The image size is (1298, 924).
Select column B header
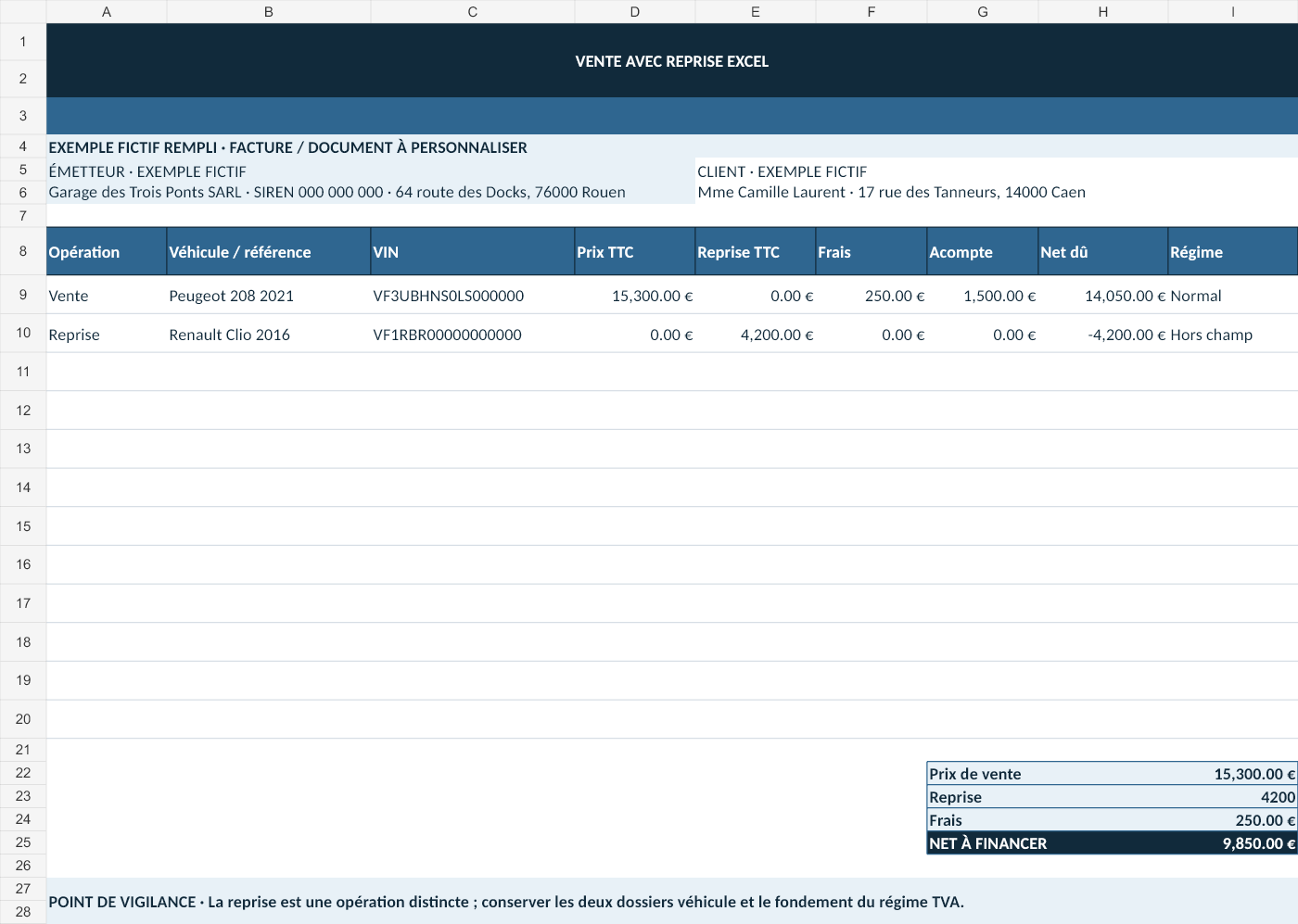click(269, 12)
